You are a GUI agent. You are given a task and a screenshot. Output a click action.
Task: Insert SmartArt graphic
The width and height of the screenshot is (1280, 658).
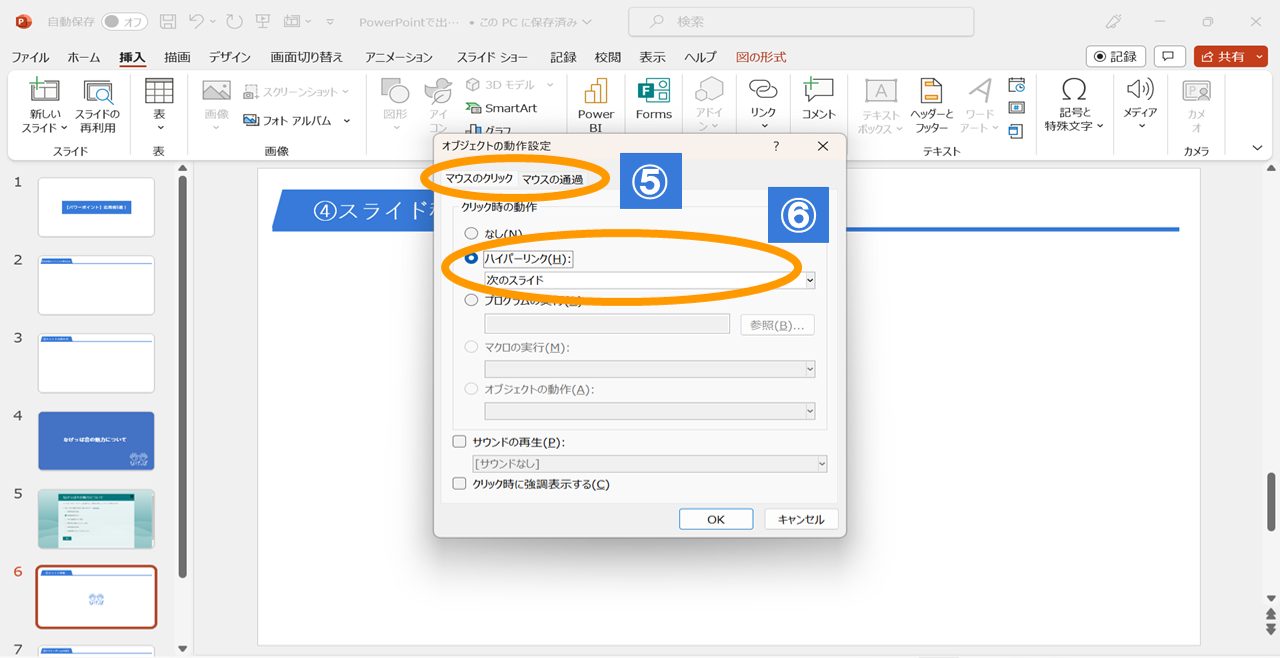pos(501,107)
